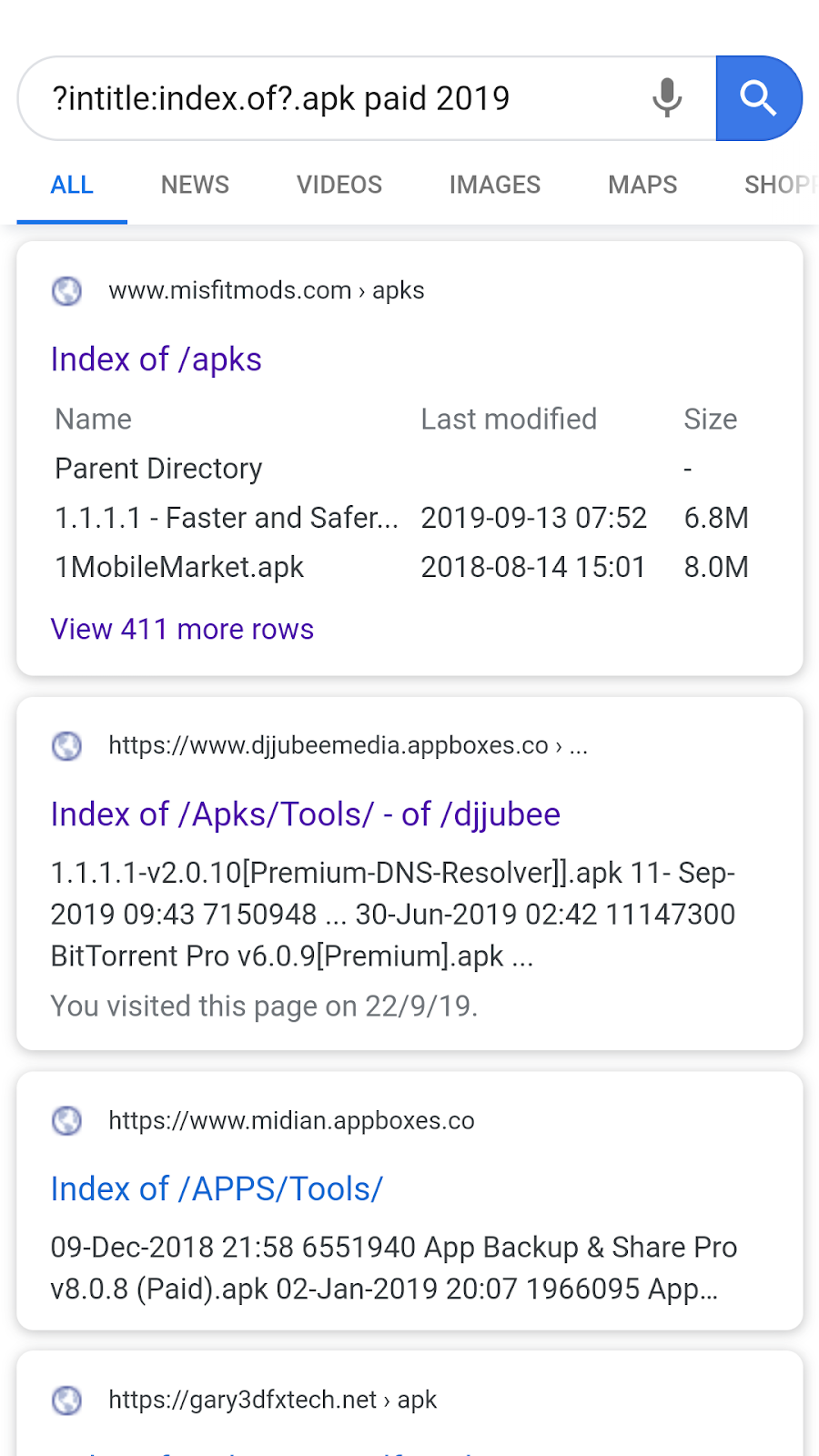Click the https://www.midian.appboxes.co URL
This screenshot has width=819, height=1456.
(291, 1120)
